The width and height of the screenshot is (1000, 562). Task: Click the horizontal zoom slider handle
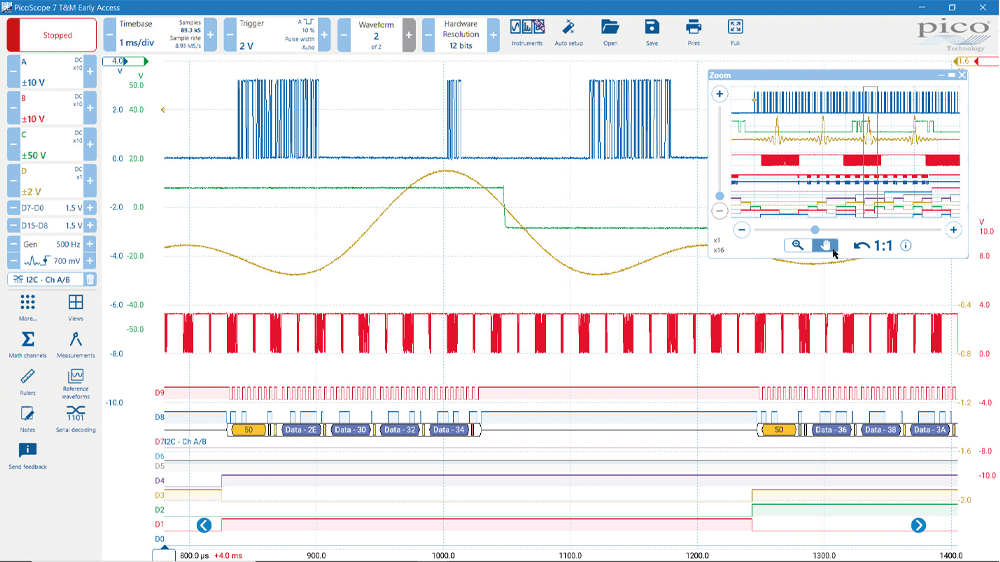814,230
